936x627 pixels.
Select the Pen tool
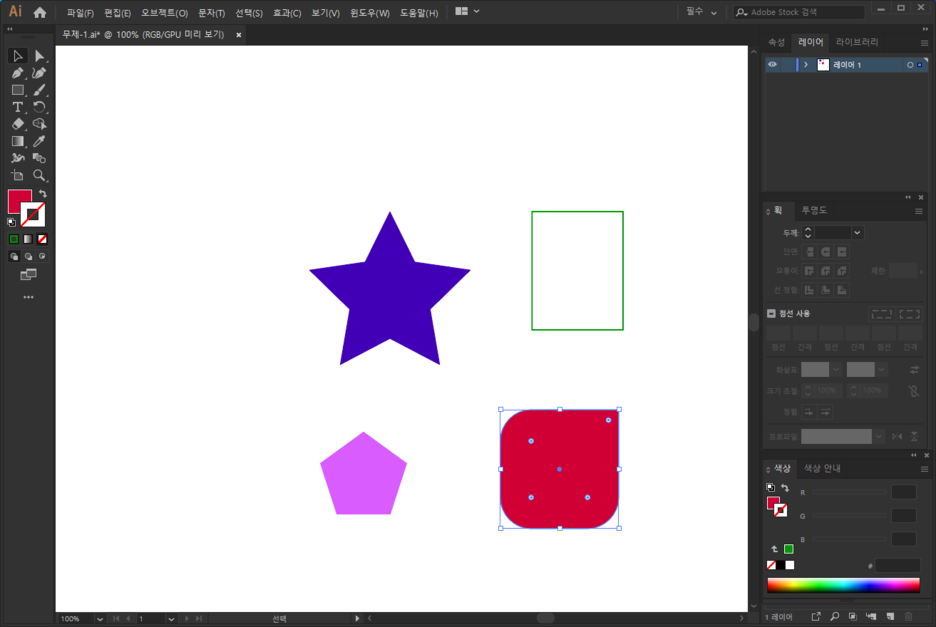[x=17, y=73]
